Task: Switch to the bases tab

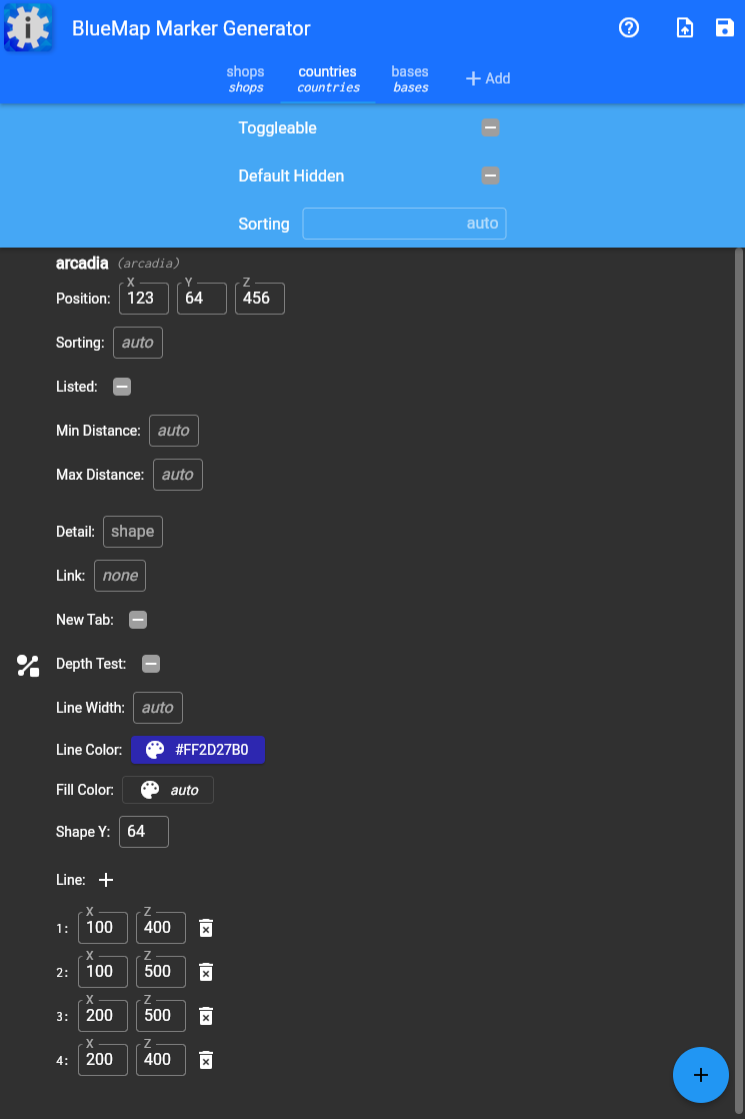Action: tap(410, 79)
